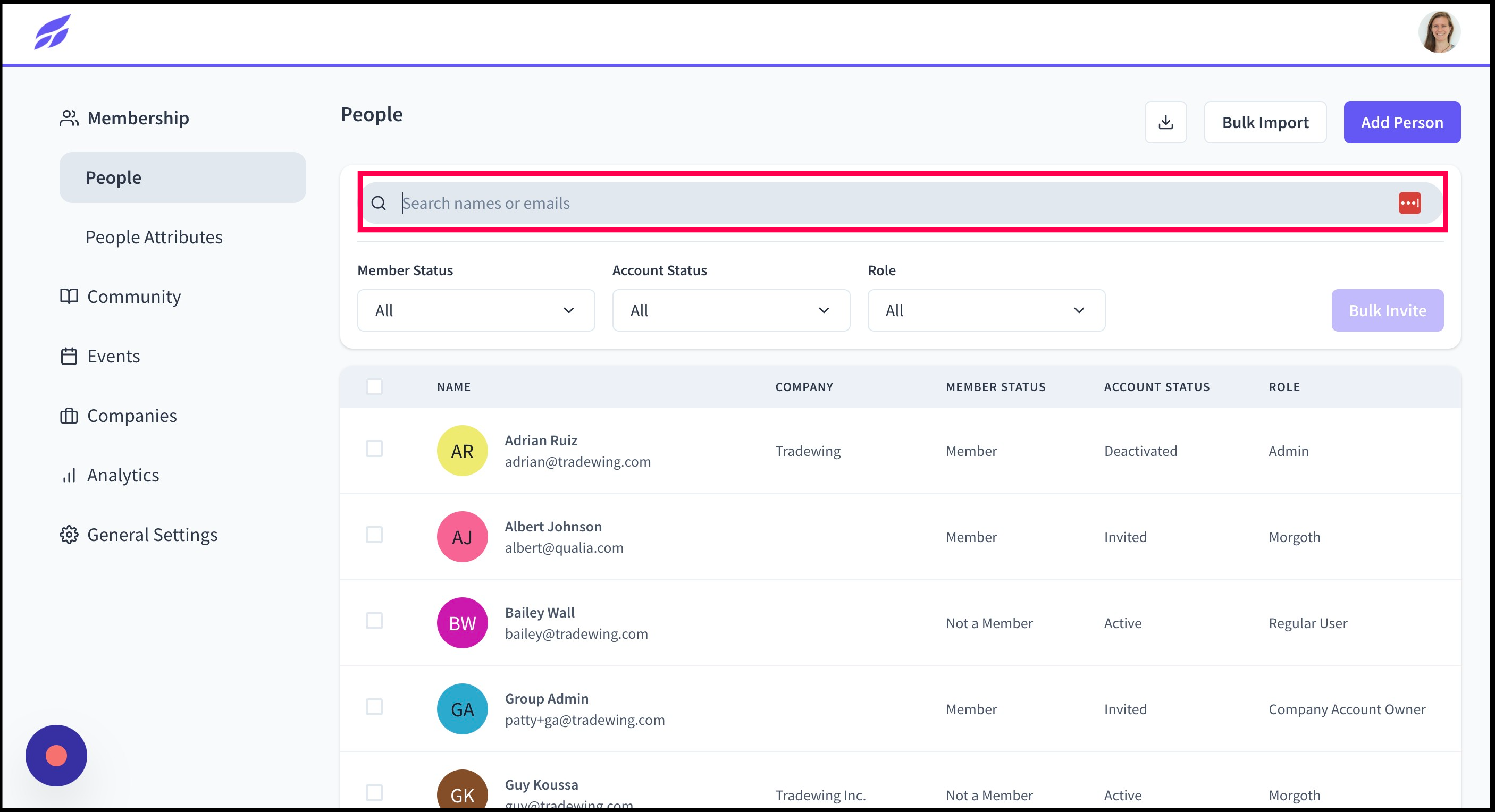Click the Tradewing feather logo

click(x=52, y=32)
